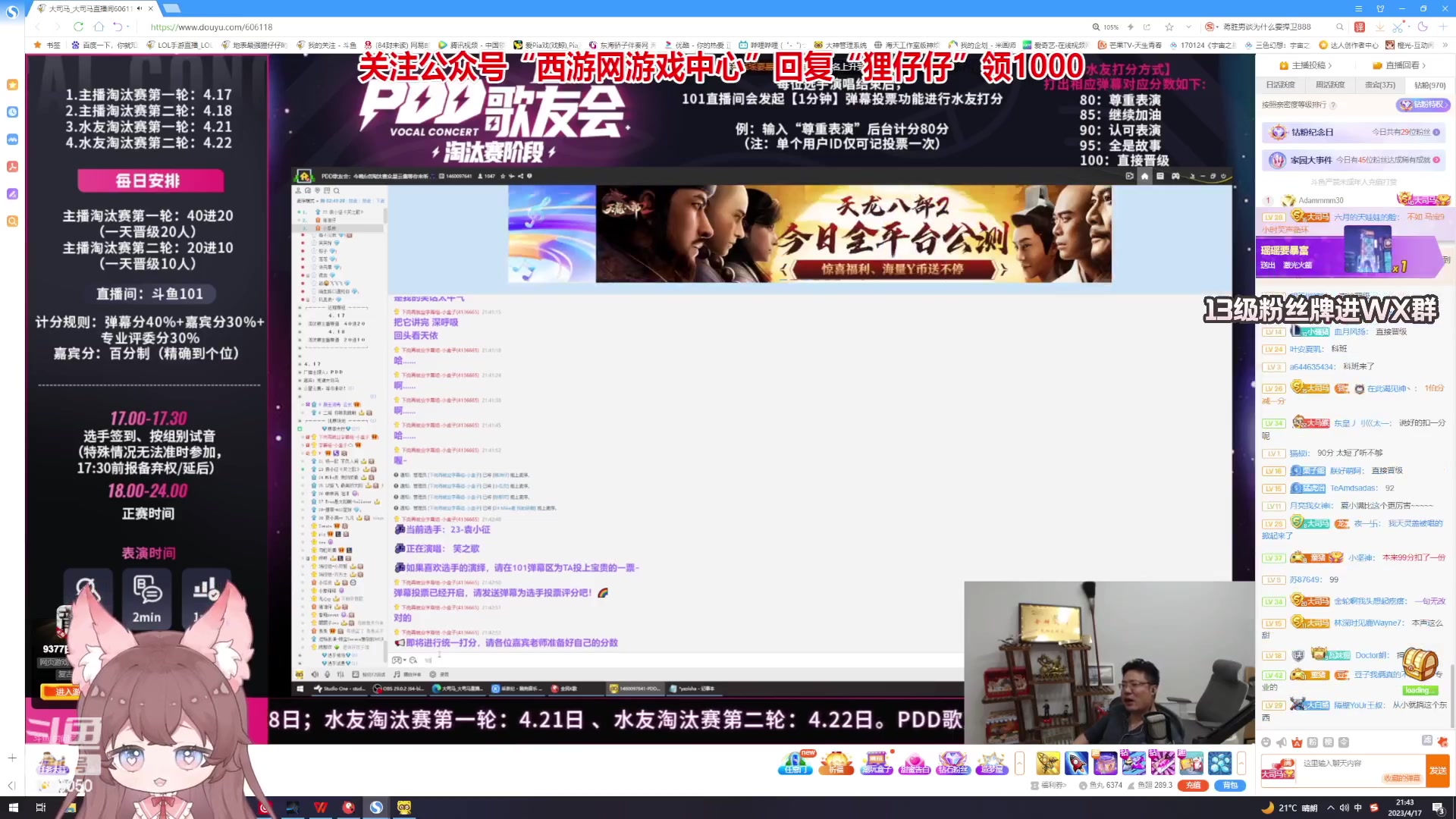Switch to 贵宾(3万) tab

tap(1379, 85)
